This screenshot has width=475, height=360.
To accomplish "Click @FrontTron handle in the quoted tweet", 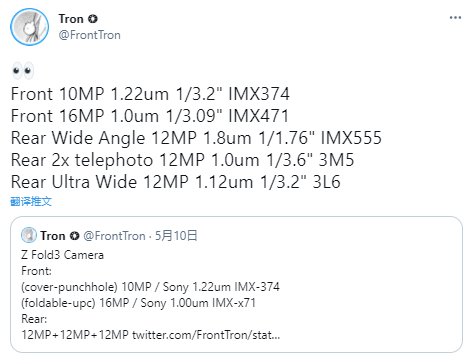I will click(114, 236).
